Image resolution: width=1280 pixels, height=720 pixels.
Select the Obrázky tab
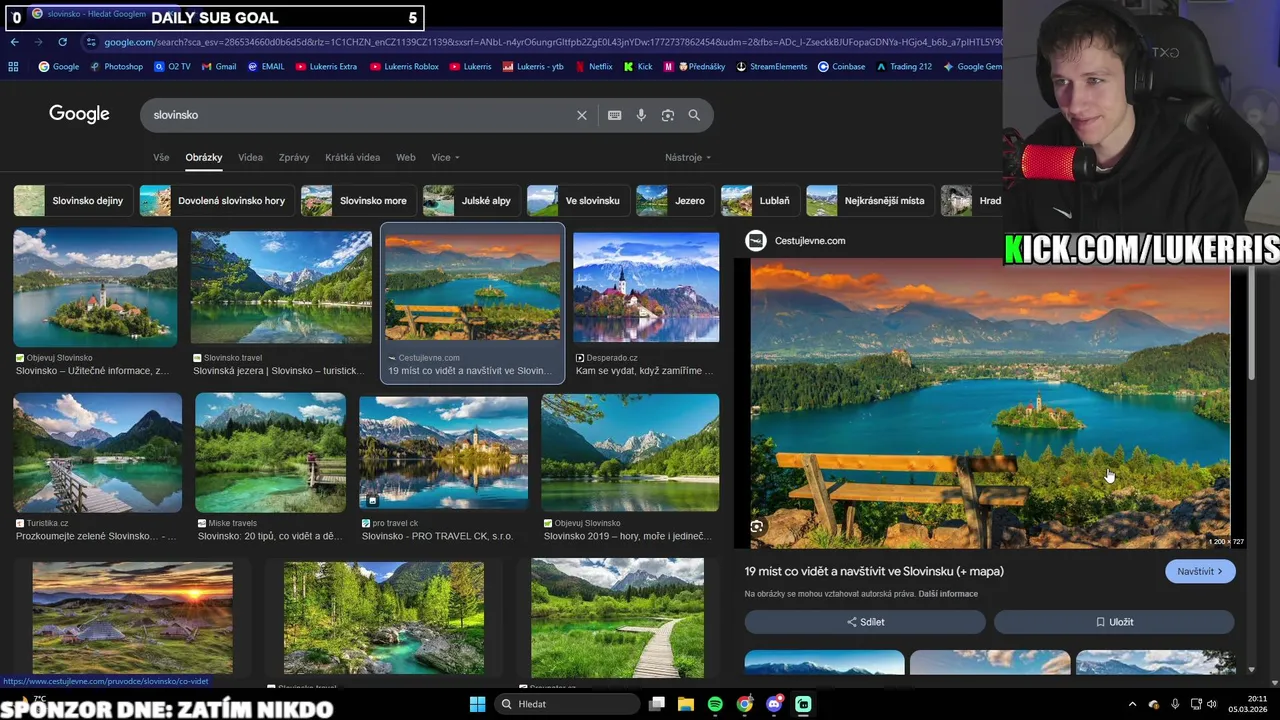tap(204, 157)
